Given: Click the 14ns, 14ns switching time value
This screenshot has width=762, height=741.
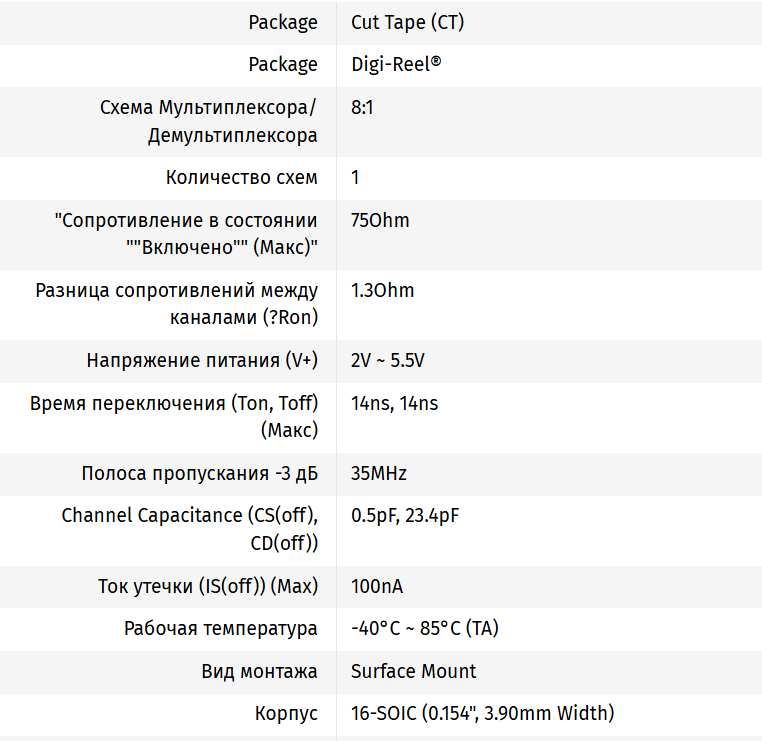Looking at the screenshot, I should click(394, 404).
